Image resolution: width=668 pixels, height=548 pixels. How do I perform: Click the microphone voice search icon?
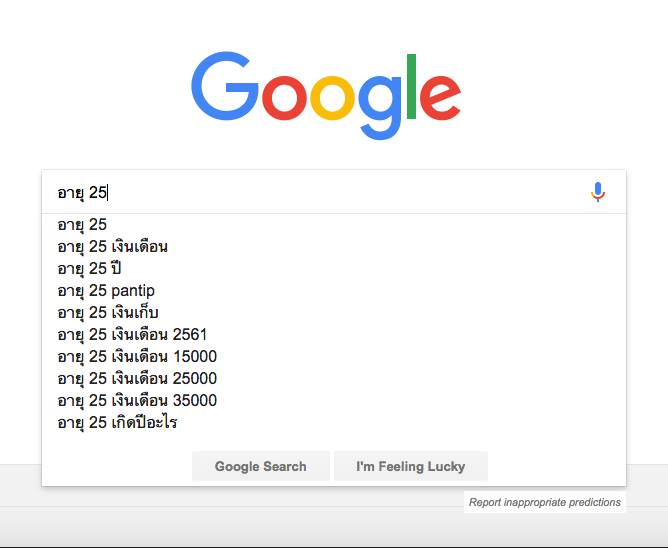click(x=598, y=192)
